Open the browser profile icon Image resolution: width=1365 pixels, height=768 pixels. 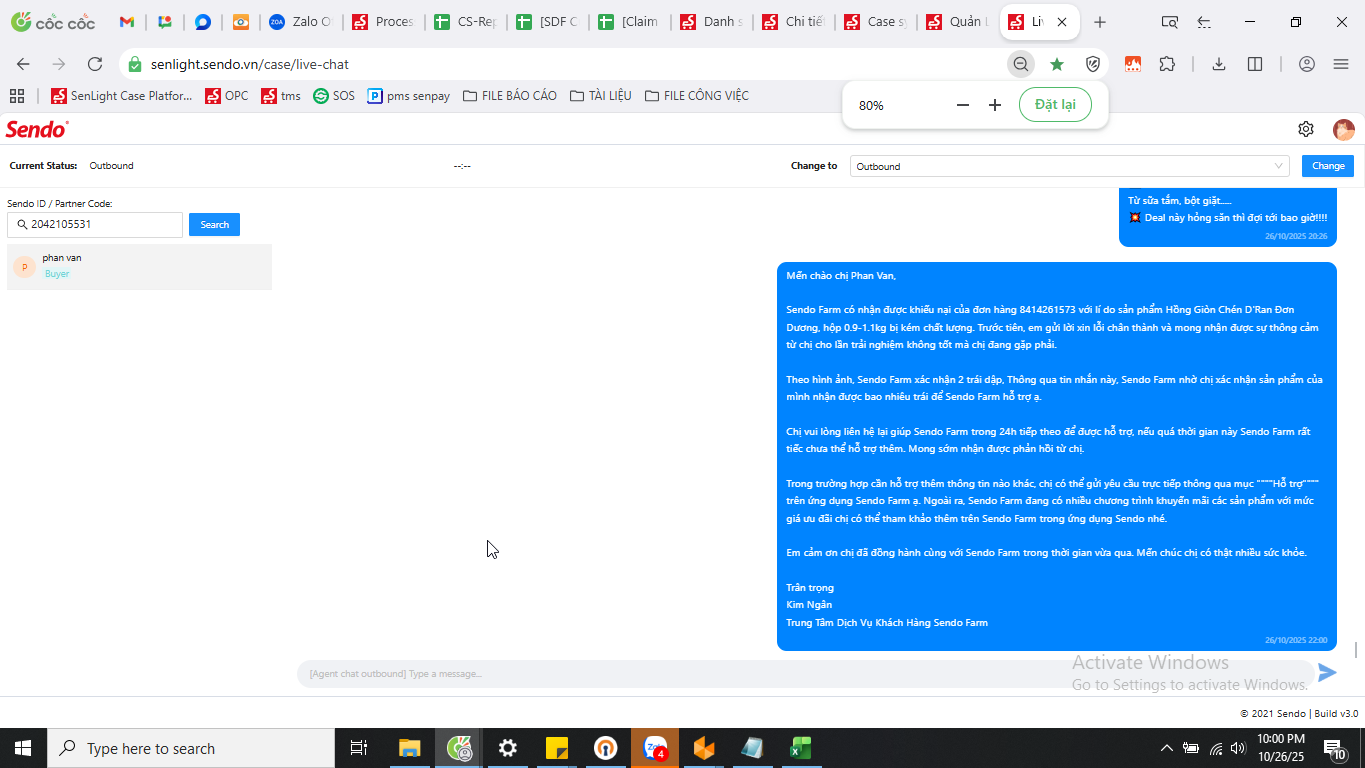tap(1307, 64)
